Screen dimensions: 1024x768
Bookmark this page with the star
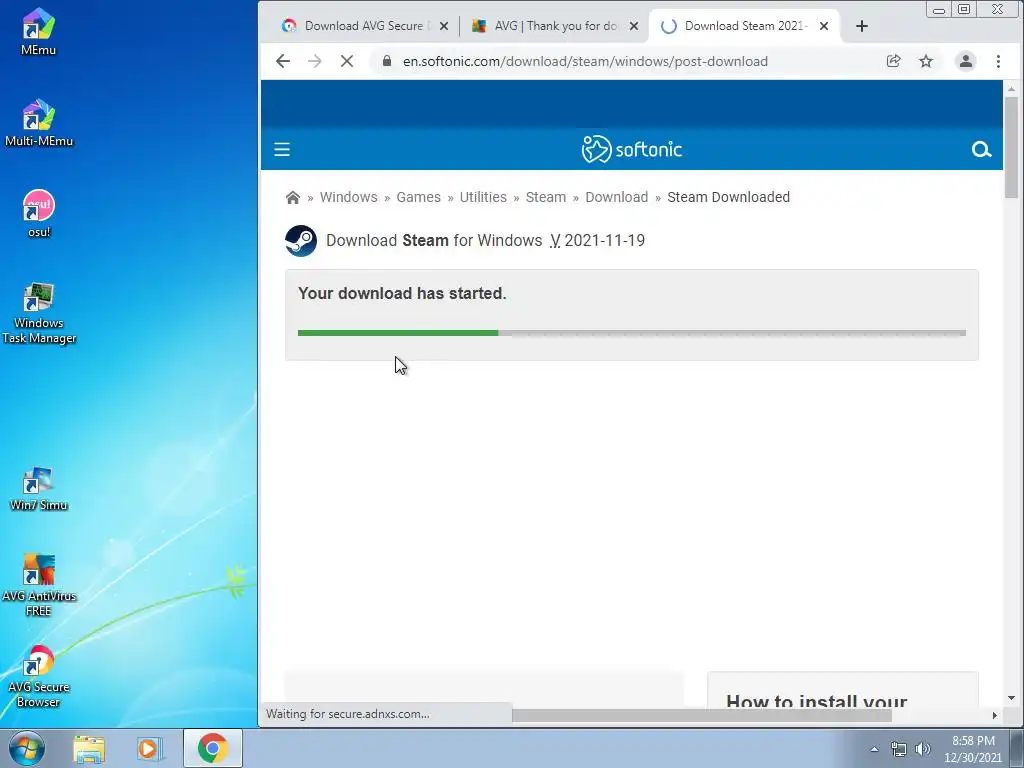[926, 61]
